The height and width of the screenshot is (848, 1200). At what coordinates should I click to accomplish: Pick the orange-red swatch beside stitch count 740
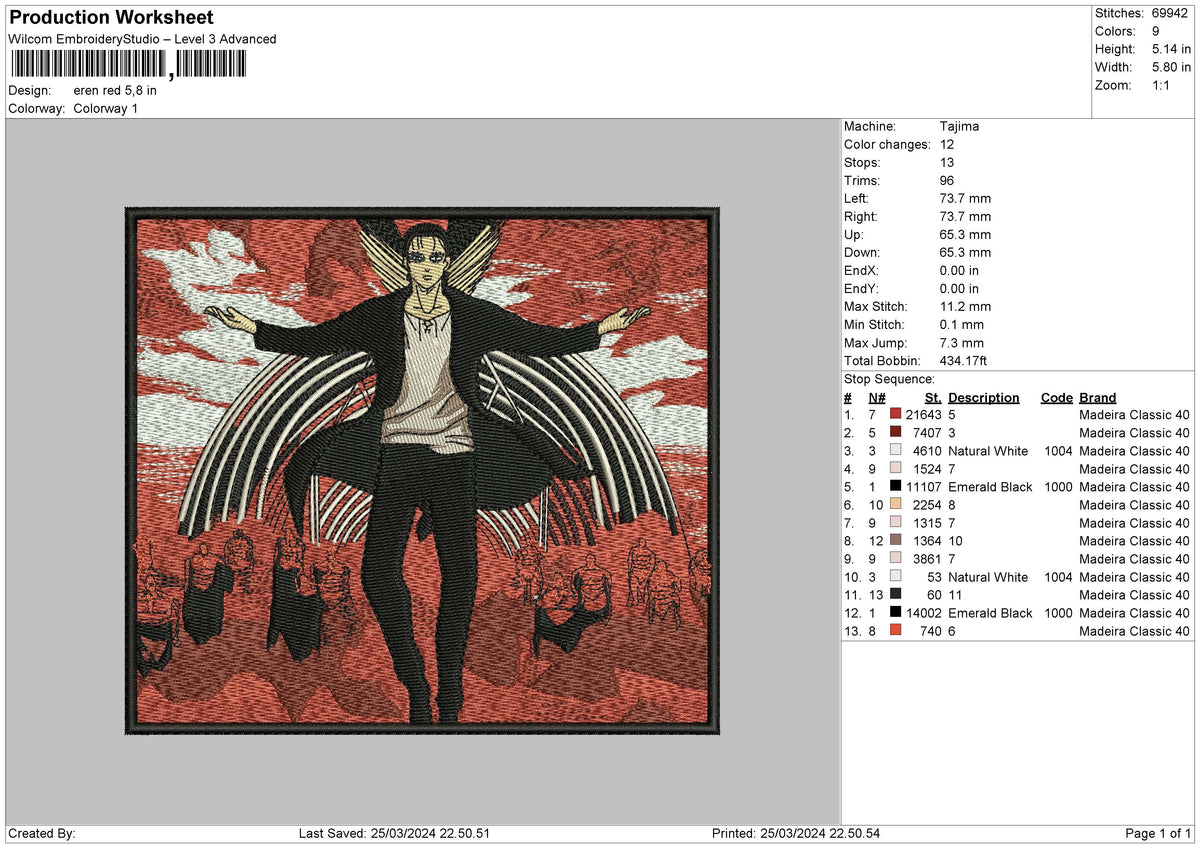[x=895, y=630]
